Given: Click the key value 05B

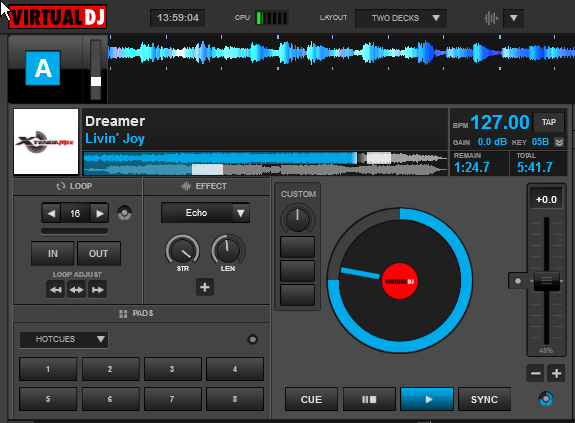Looking at the screenshot, I should coord(540,142).
